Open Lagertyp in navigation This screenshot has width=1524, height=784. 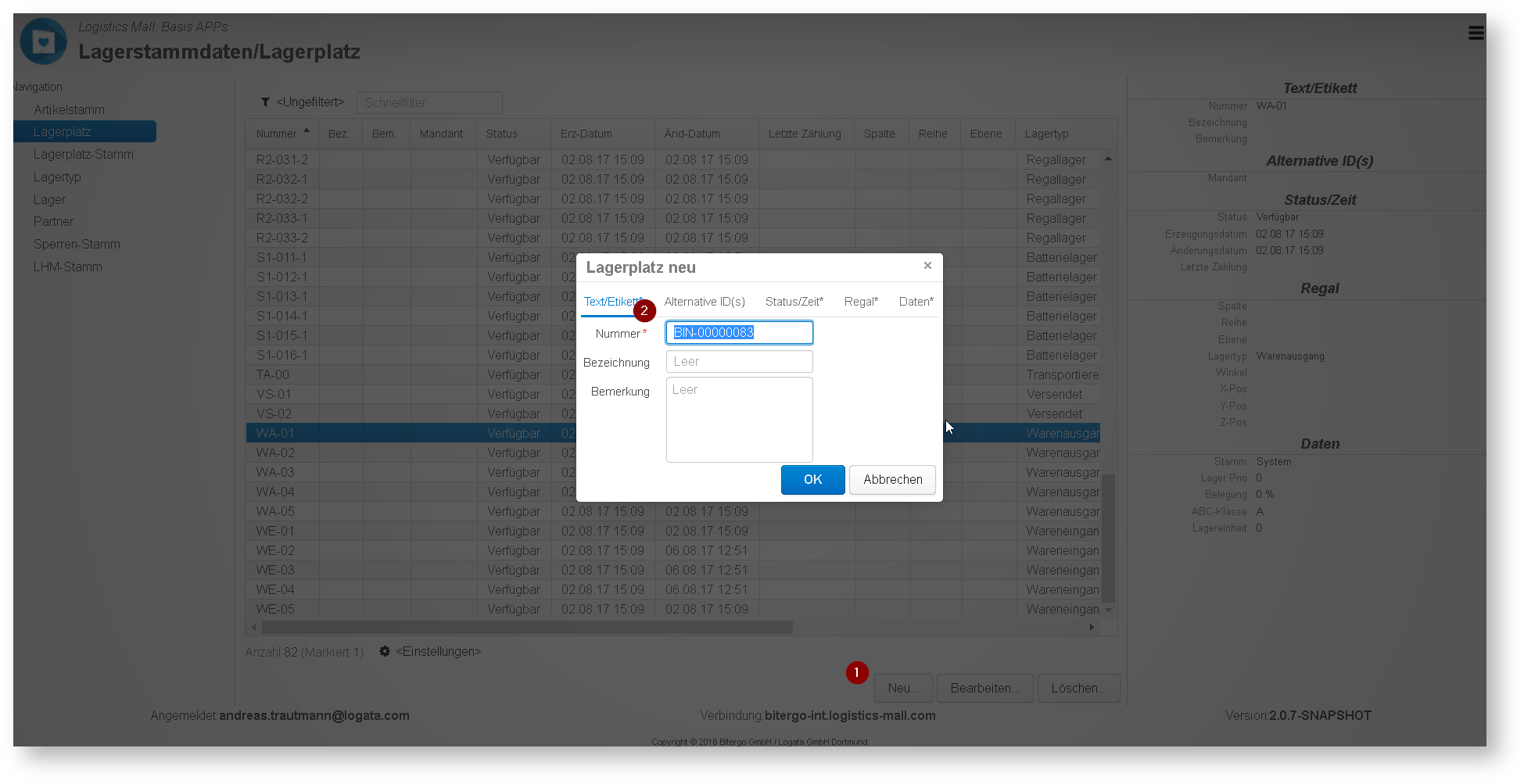click(x=57, y=177)
